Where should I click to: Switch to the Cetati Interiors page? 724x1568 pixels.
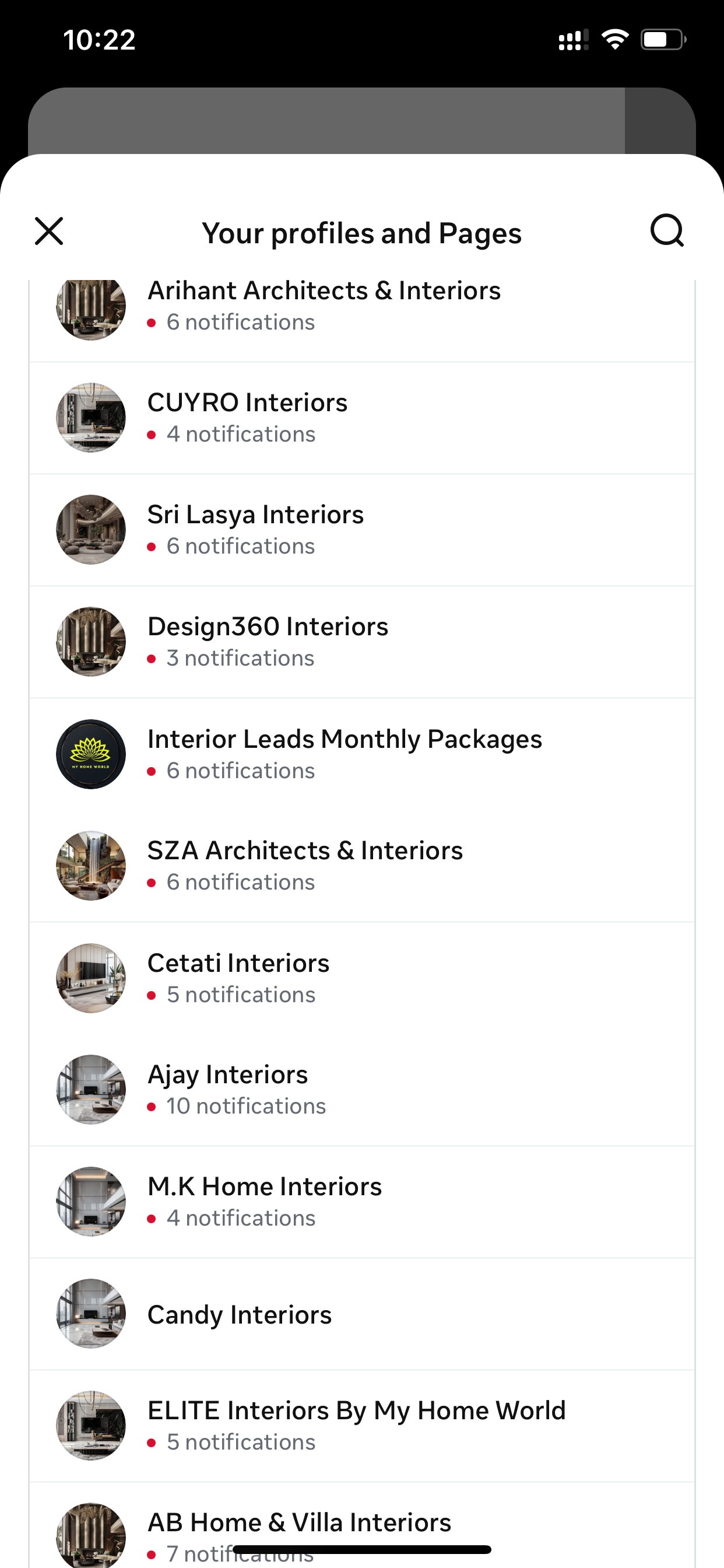pos(362,978)
